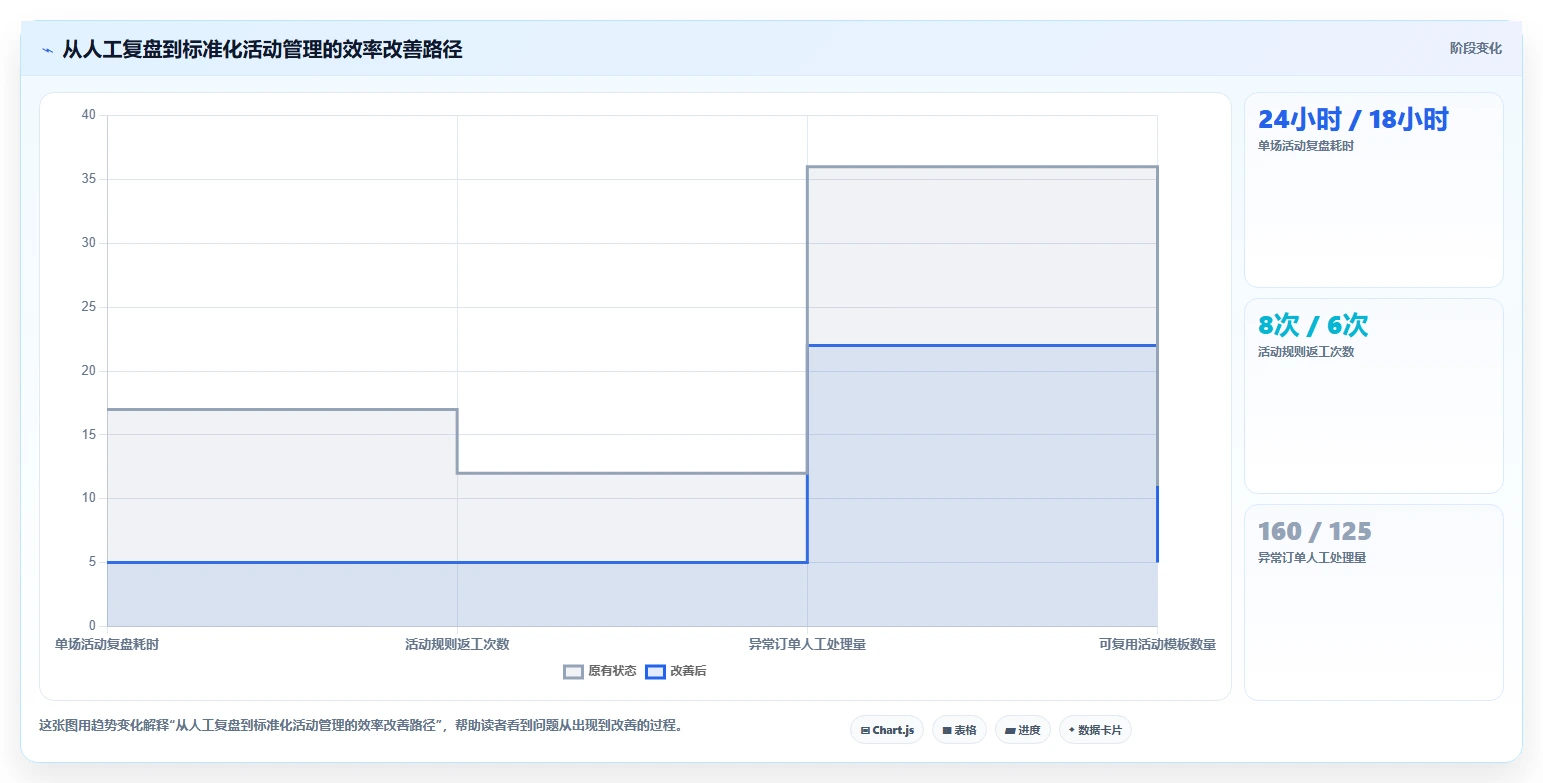
Task: Toggle the 原有状态 legend item
Action: [600, 671]
